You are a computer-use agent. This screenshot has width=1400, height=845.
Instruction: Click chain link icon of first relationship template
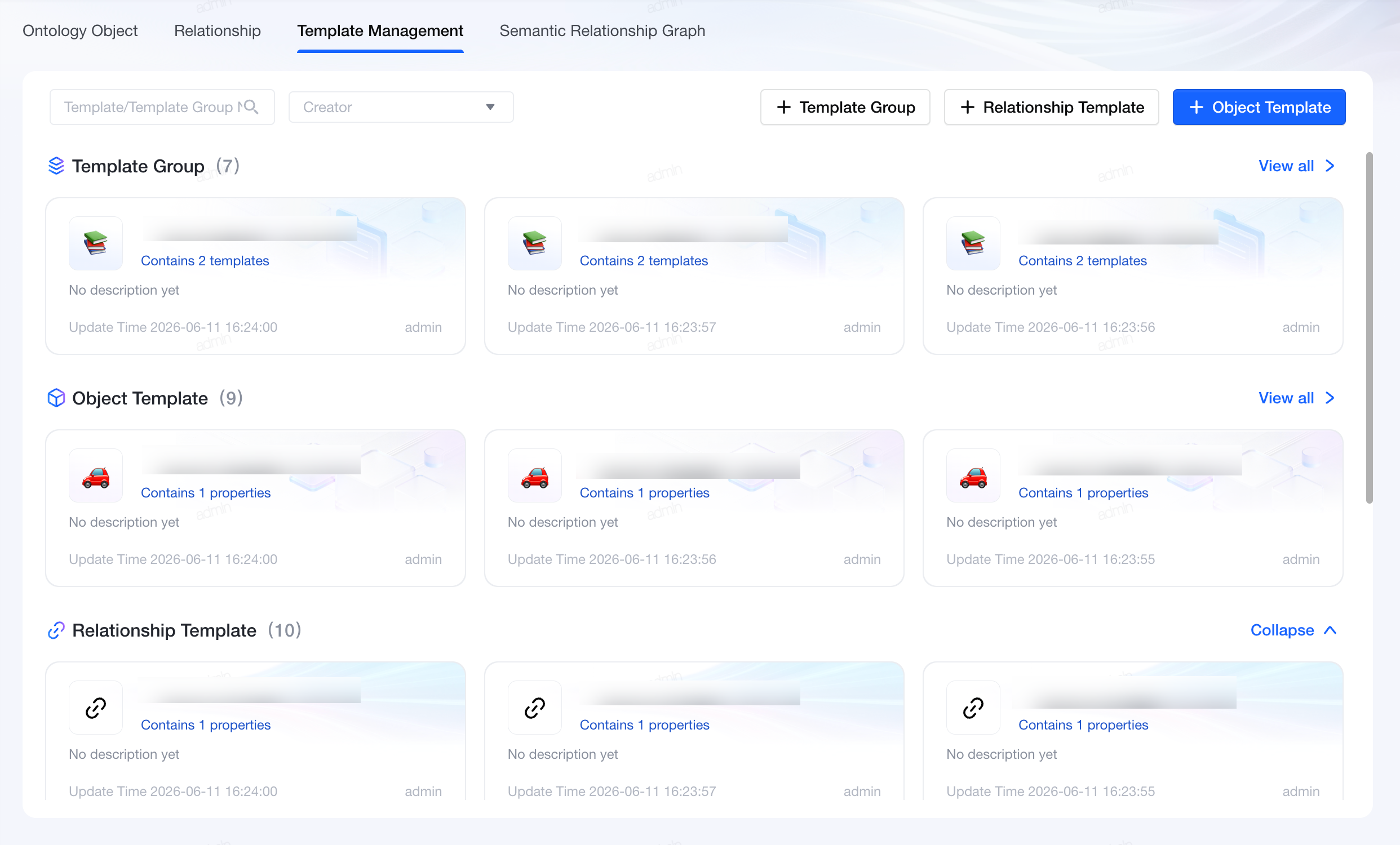click(x=95, y=708)
